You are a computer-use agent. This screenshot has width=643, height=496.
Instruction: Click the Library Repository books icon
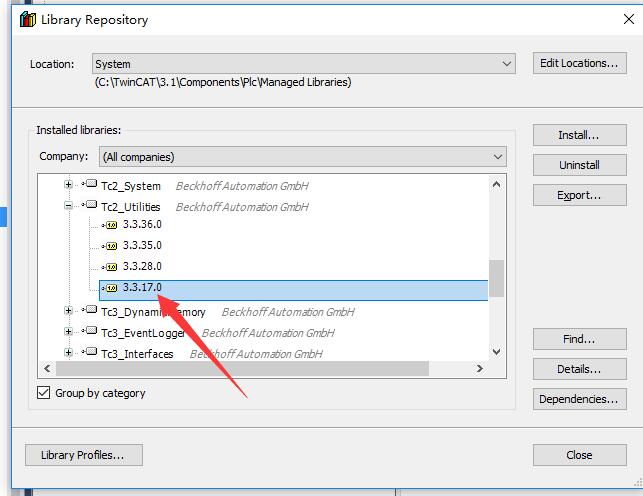pos(28,19)
